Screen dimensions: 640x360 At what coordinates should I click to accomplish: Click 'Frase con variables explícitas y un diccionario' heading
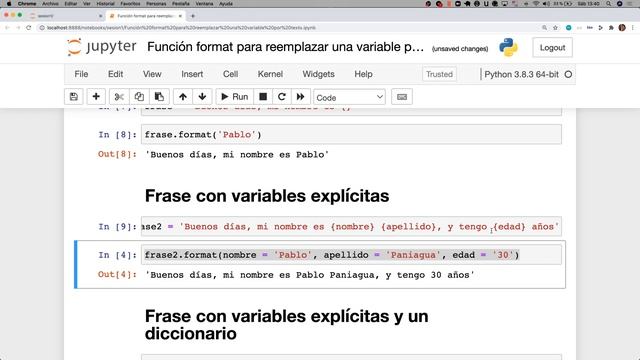[287, 325]
